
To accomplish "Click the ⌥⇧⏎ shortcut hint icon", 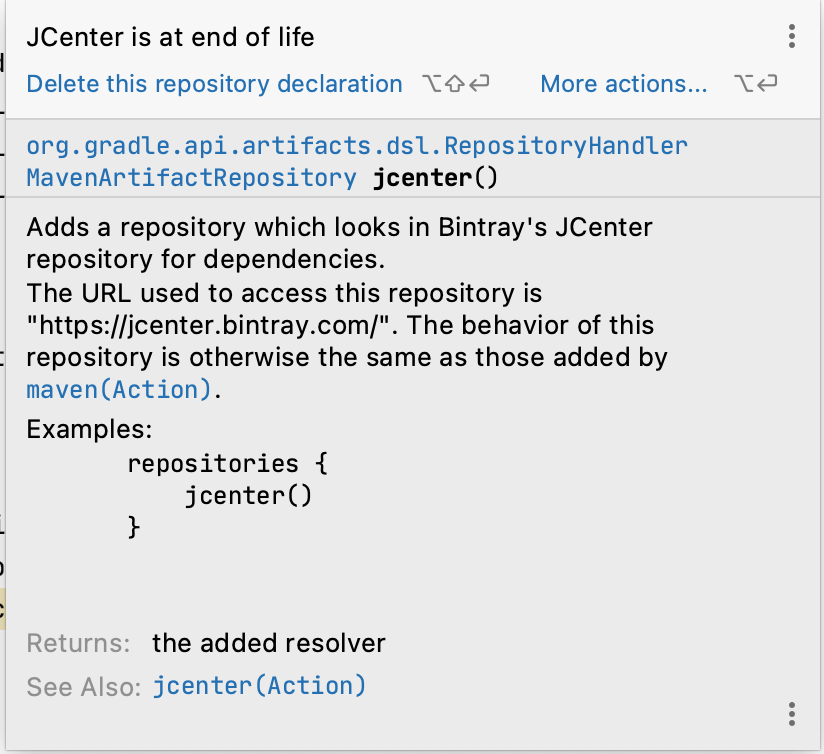I will [x=455, y=85].
